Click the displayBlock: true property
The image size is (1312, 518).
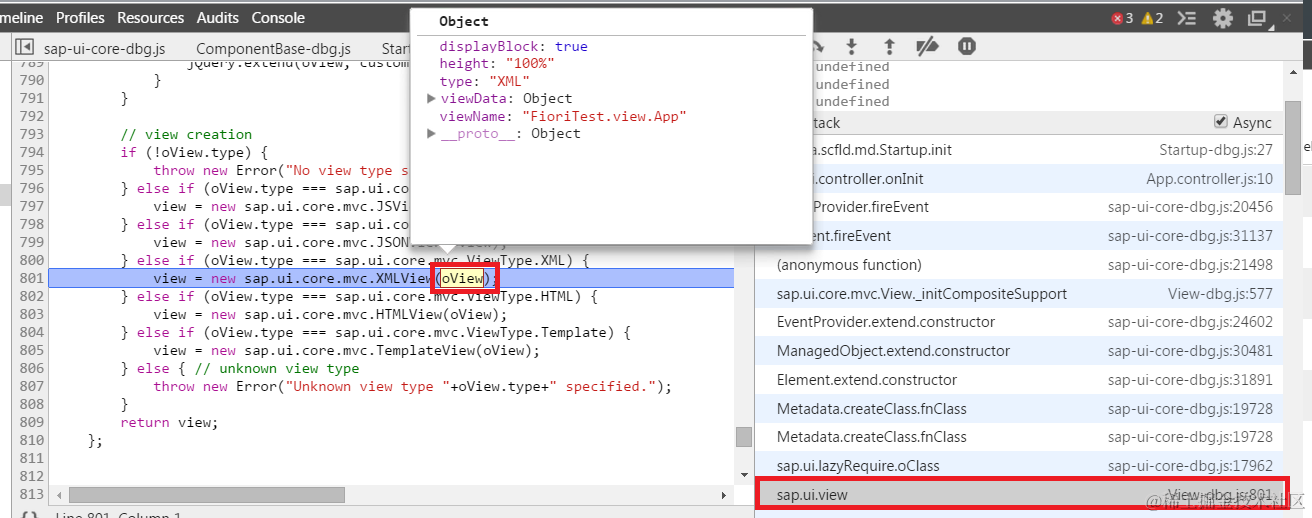514,46
